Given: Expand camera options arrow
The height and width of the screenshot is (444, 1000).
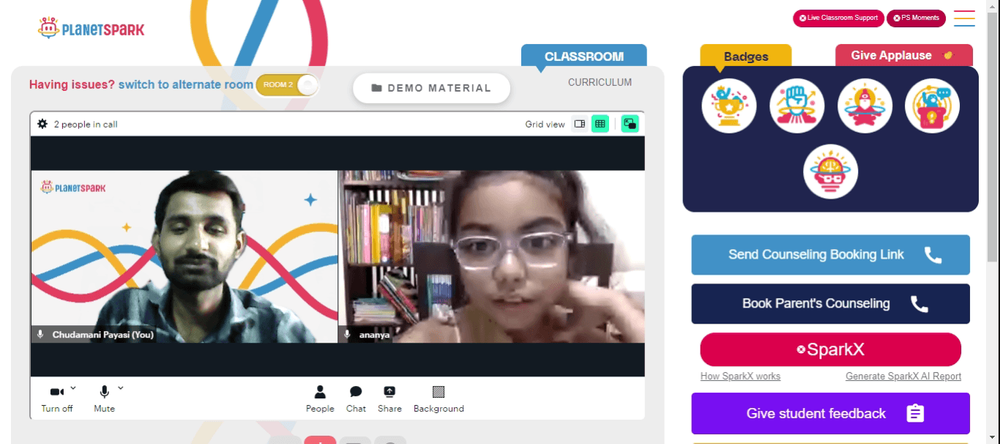Looking at the screenshot, I should [x=73, y=387].
